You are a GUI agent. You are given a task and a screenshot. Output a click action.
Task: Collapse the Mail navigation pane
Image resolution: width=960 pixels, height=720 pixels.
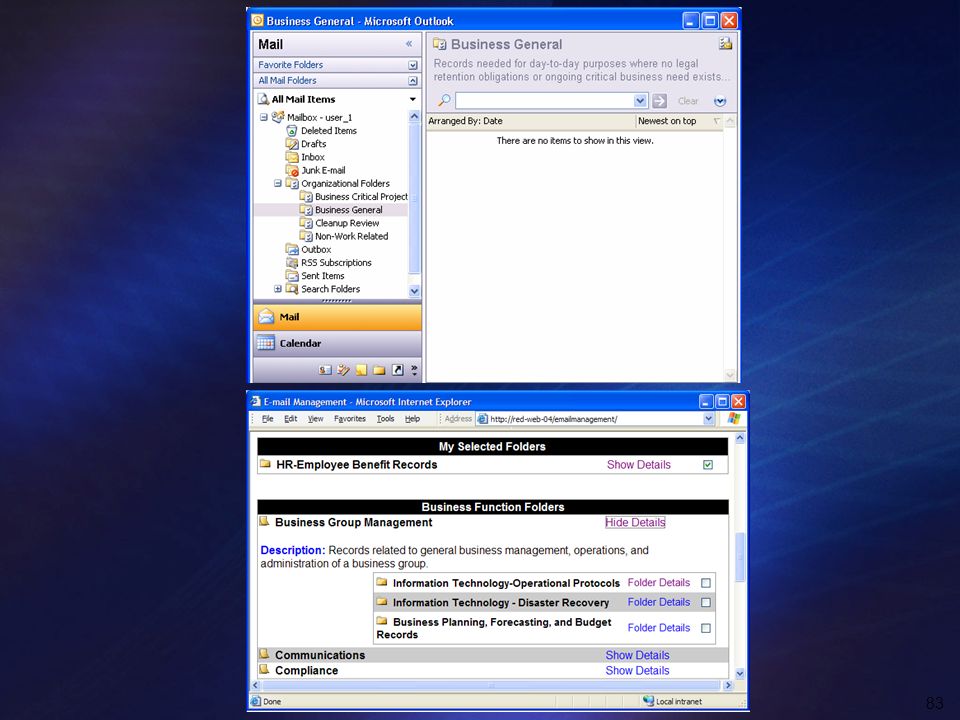[x=409, y=43]
